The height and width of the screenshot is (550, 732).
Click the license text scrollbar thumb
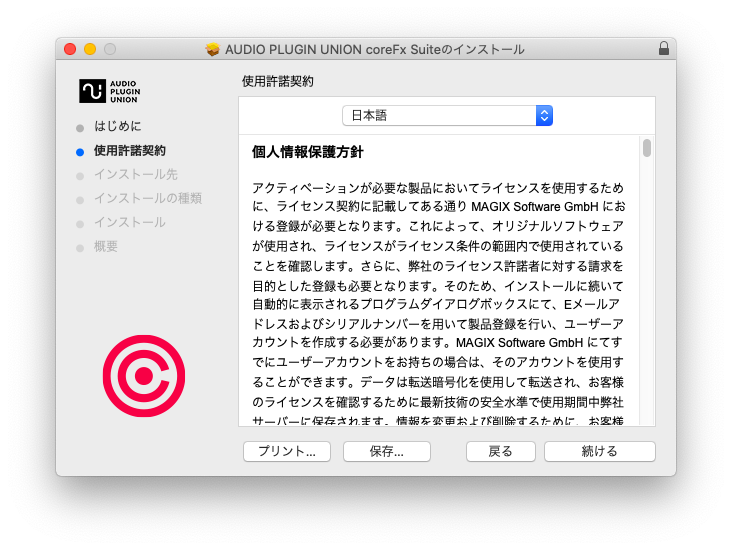coord(647,148)
